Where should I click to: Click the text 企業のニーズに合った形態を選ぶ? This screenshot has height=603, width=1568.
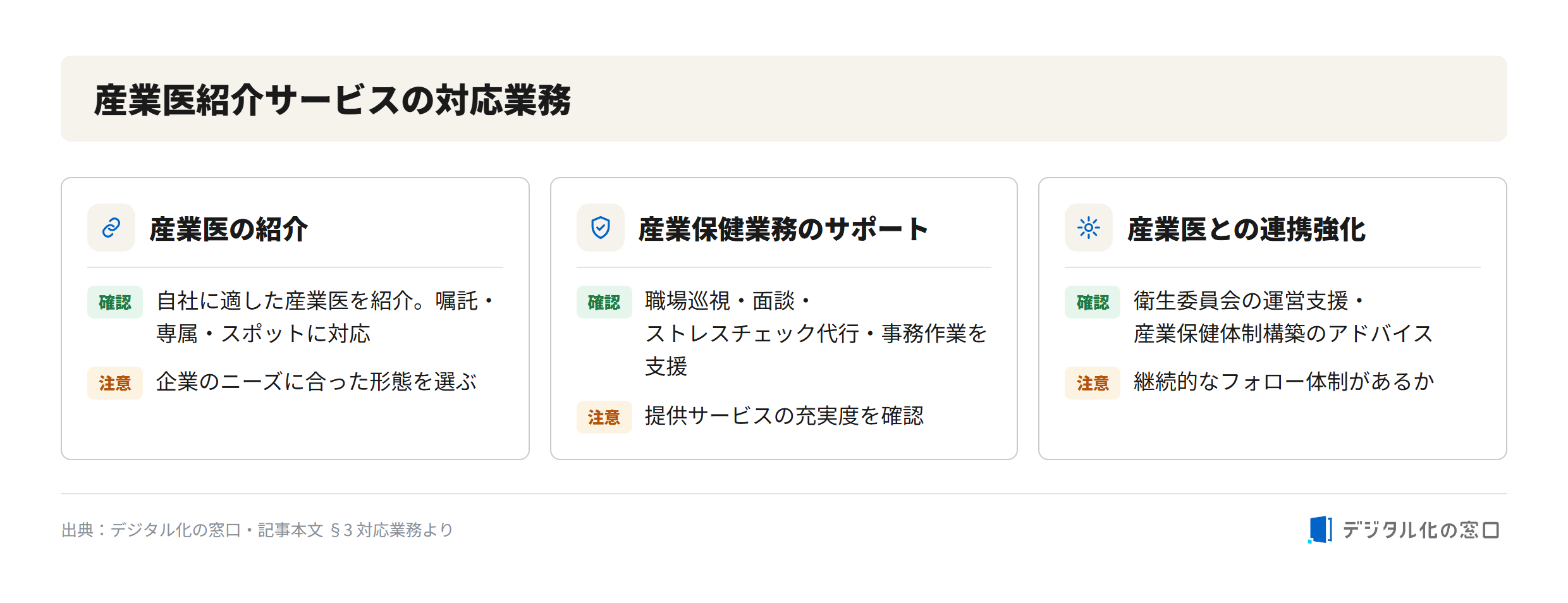pos(316,382)
